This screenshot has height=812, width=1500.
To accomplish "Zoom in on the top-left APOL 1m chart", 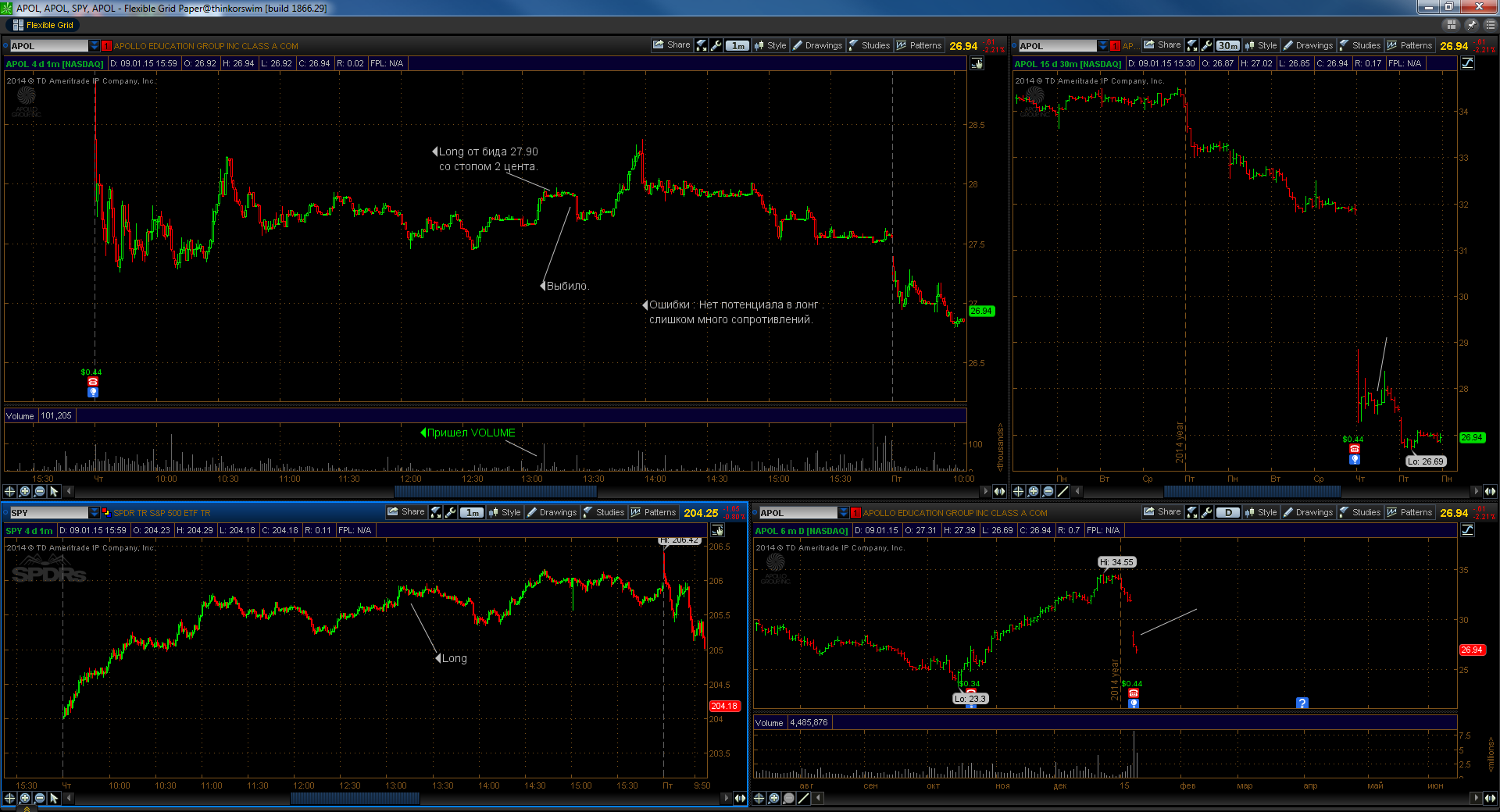I will click(24, 491).
